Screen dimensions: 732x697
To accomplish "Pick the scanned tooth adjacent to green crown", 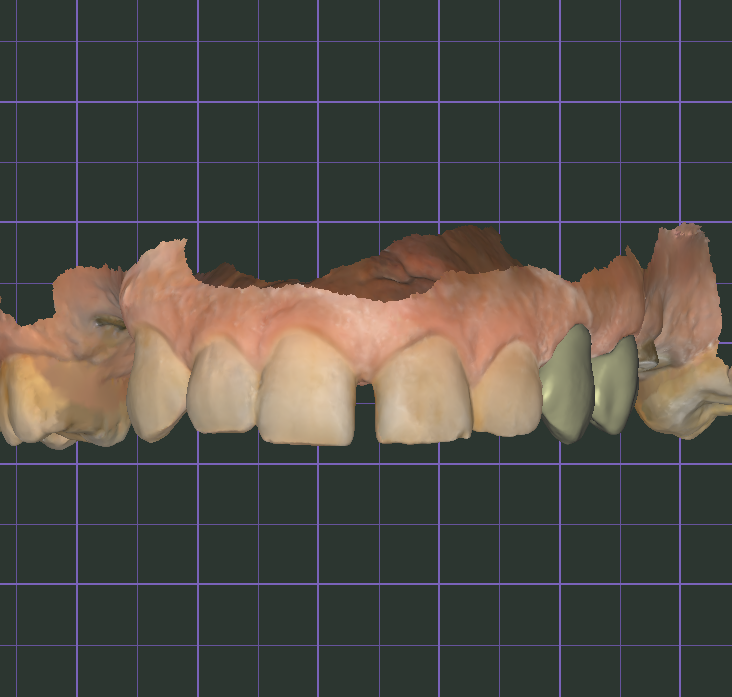I will point(508,391).
